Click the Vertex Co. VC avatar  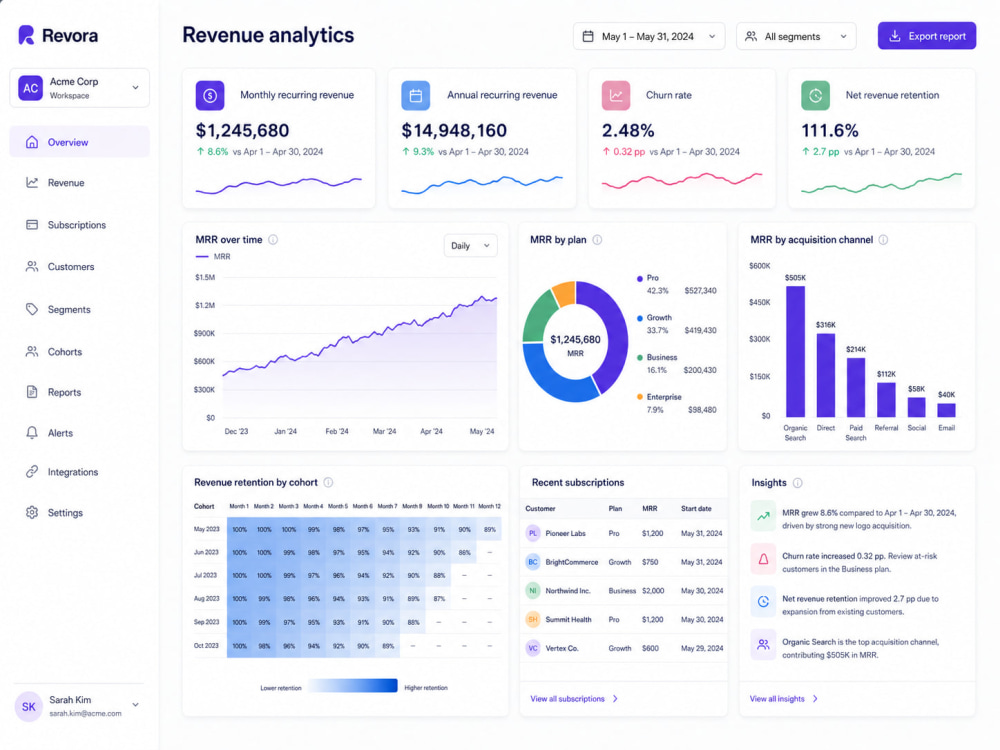(x=533, y=648)
